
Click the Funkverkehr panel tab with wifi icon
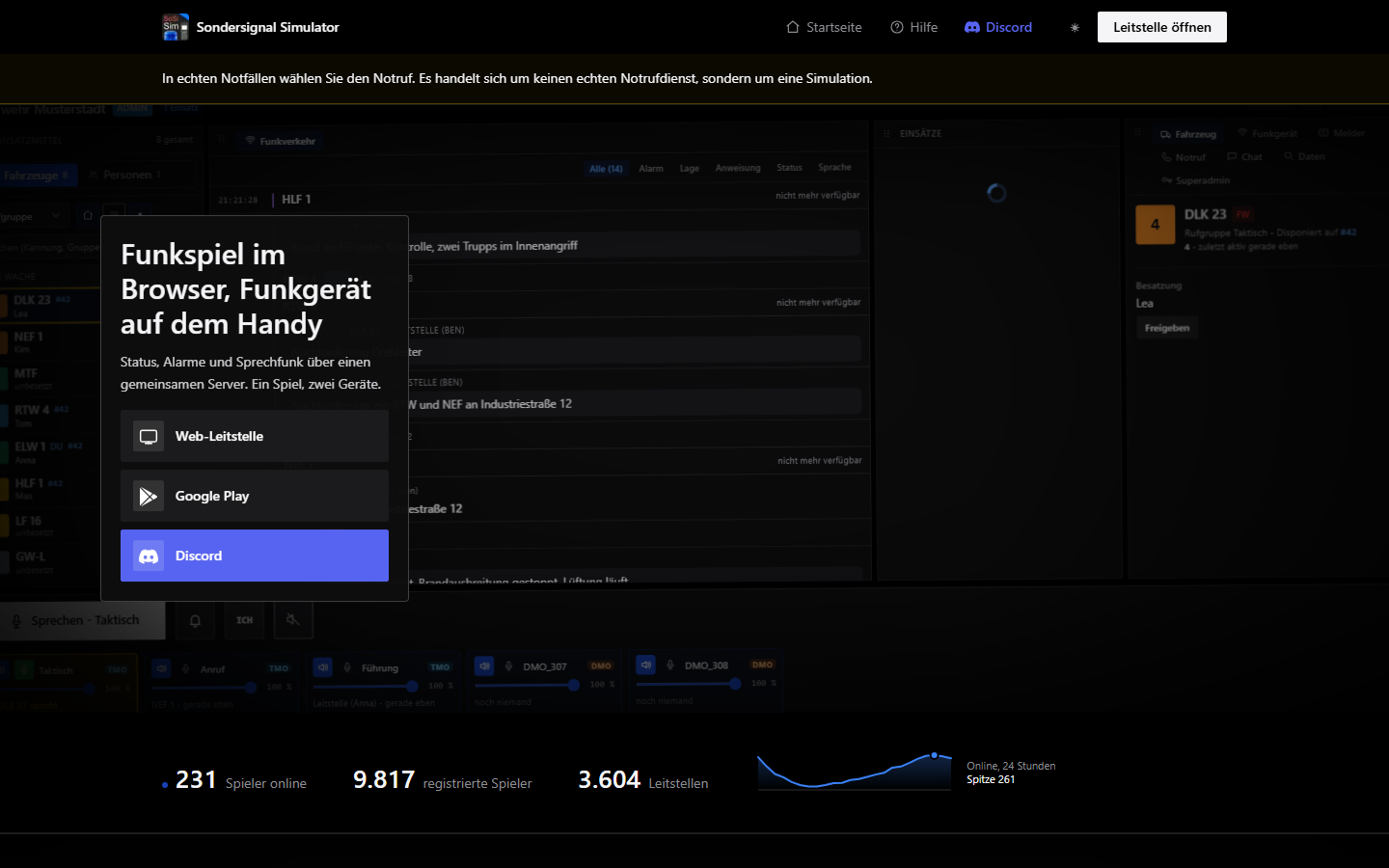click(280, 141)
